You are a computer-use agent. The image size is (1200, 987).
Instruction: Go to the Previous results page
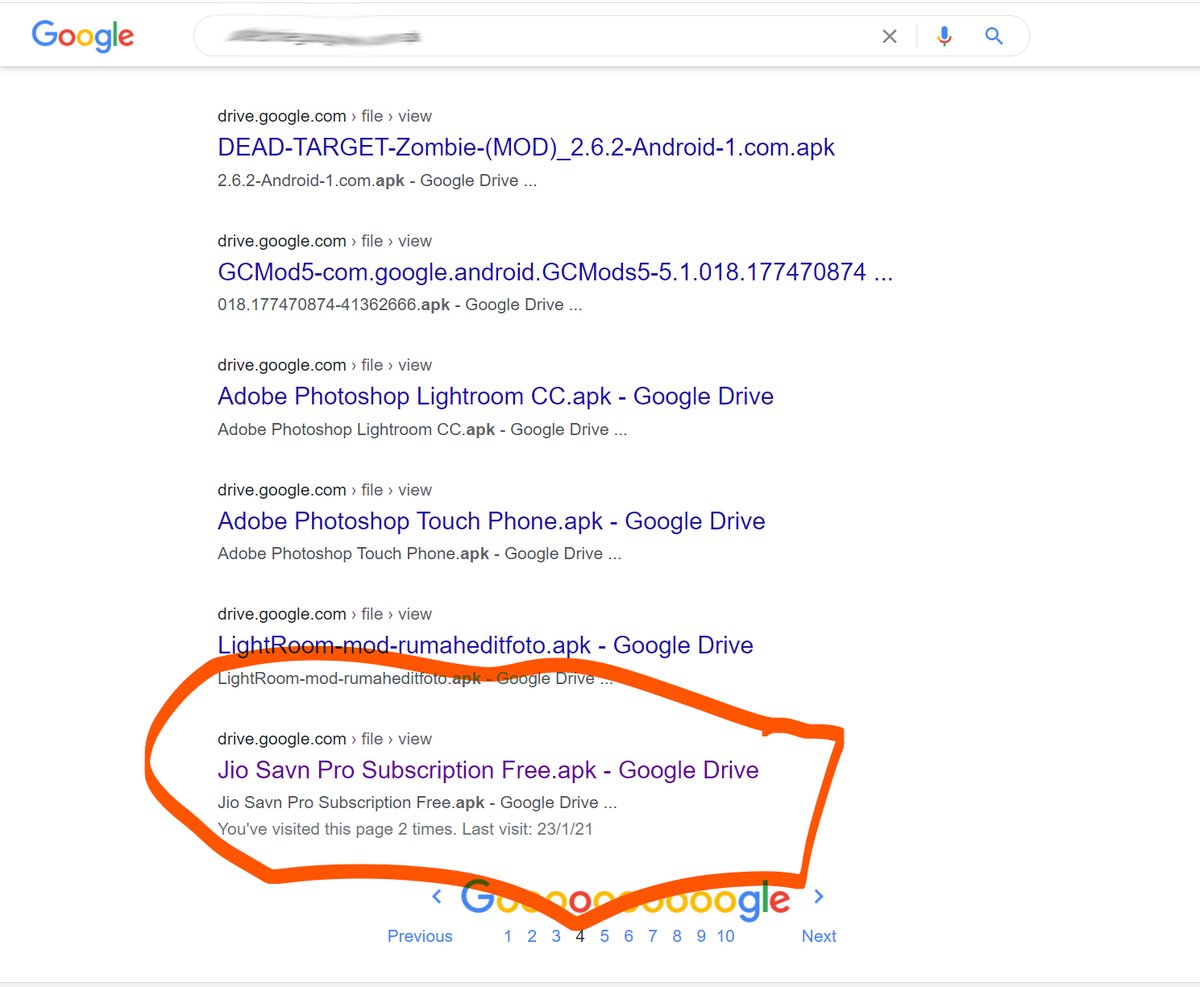420,936
